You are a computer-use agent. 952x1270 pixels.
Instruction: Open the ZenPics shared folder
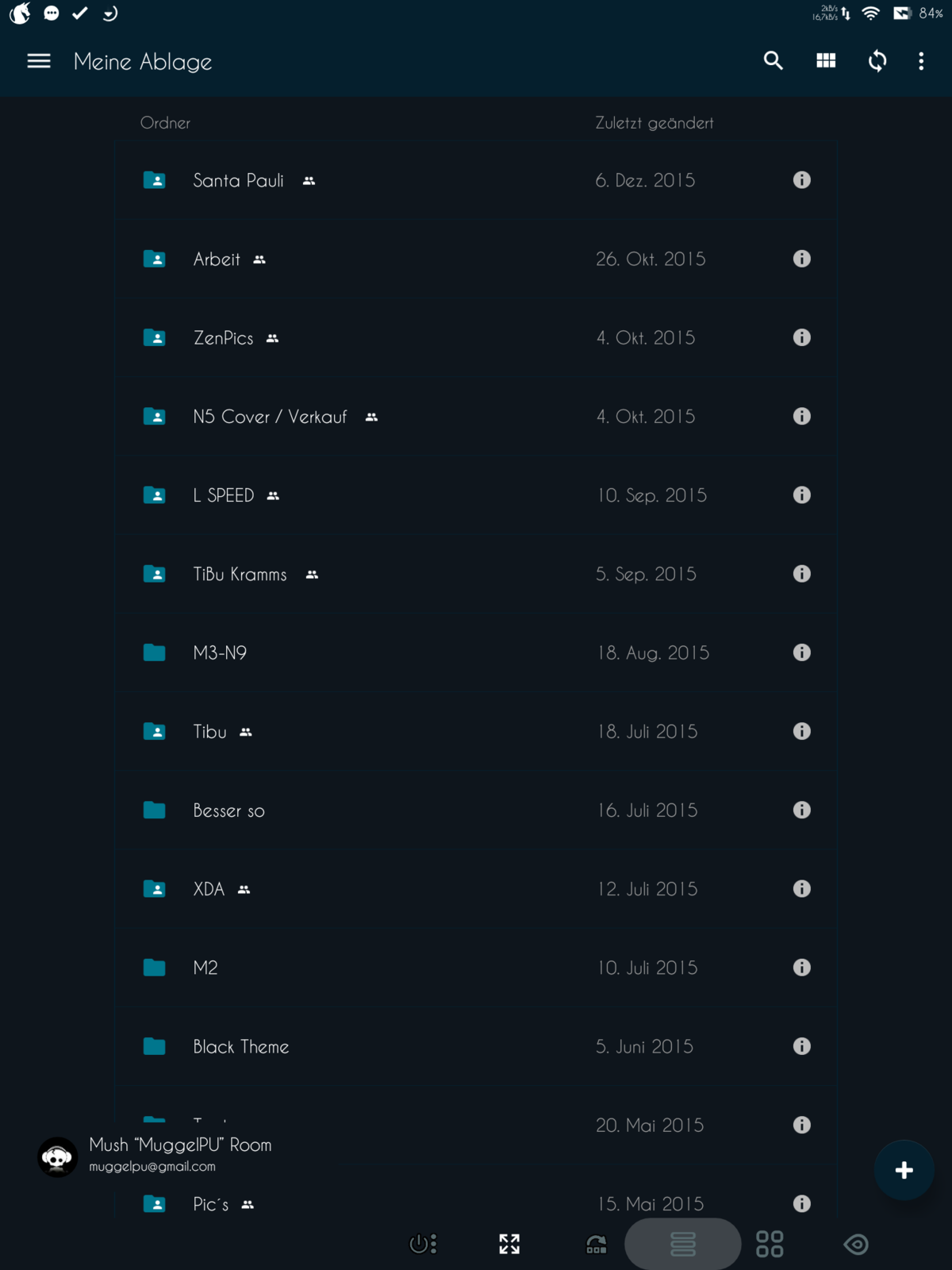[224, 338]
